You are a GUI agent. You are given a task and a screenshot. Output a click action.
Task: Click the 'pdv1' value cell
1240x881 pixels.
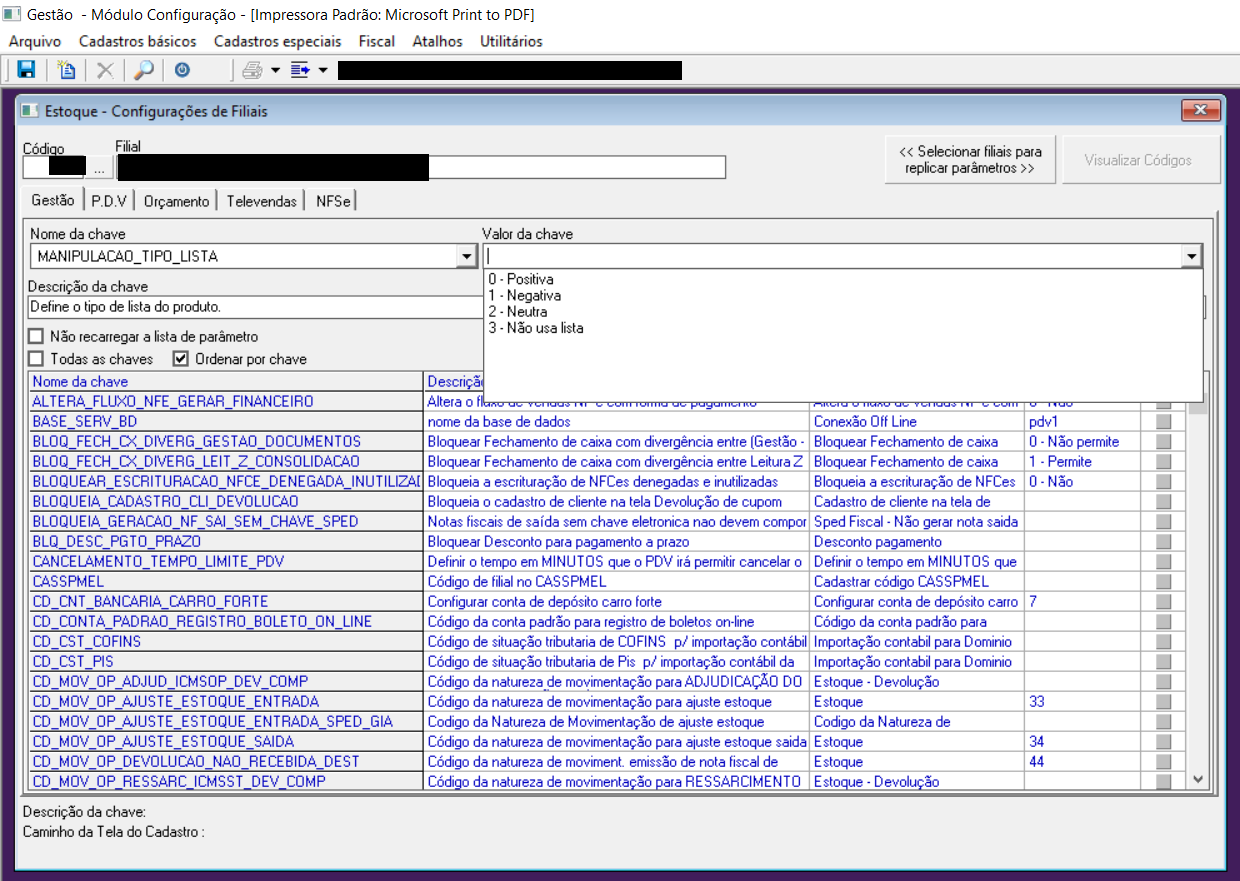pos(1082,422)
